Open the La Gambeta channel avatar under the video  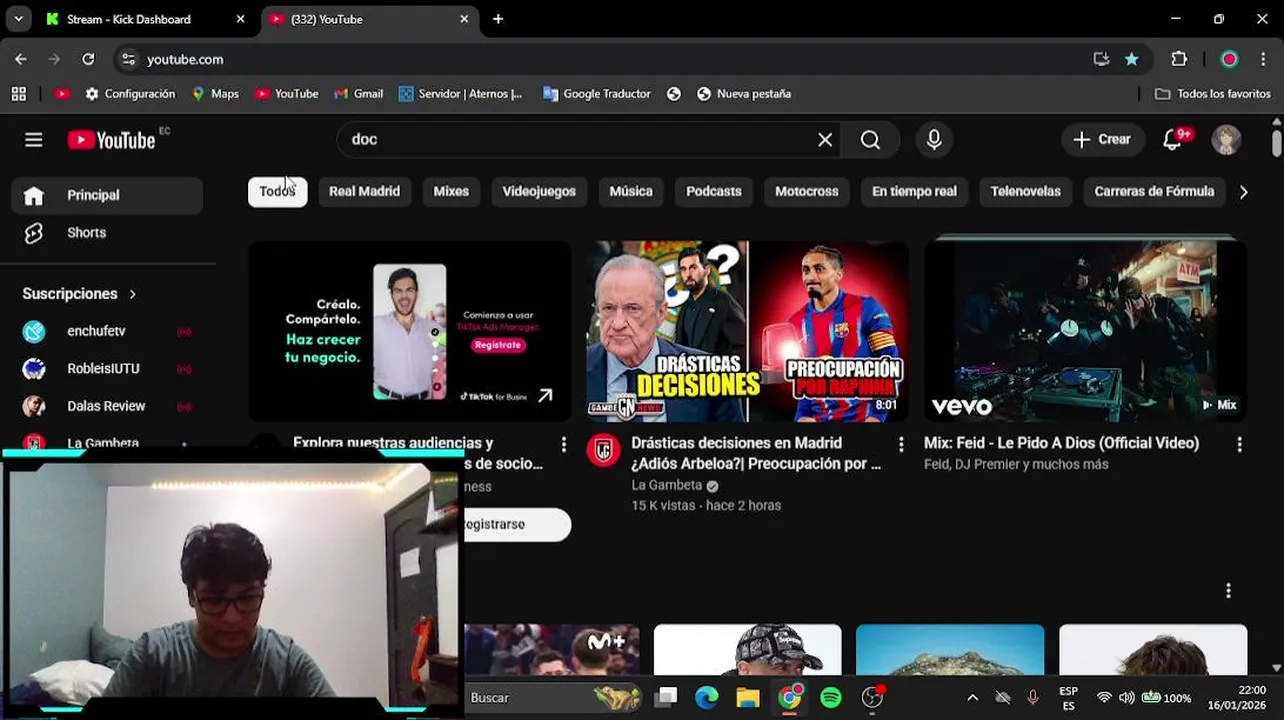tap(603, 451)
